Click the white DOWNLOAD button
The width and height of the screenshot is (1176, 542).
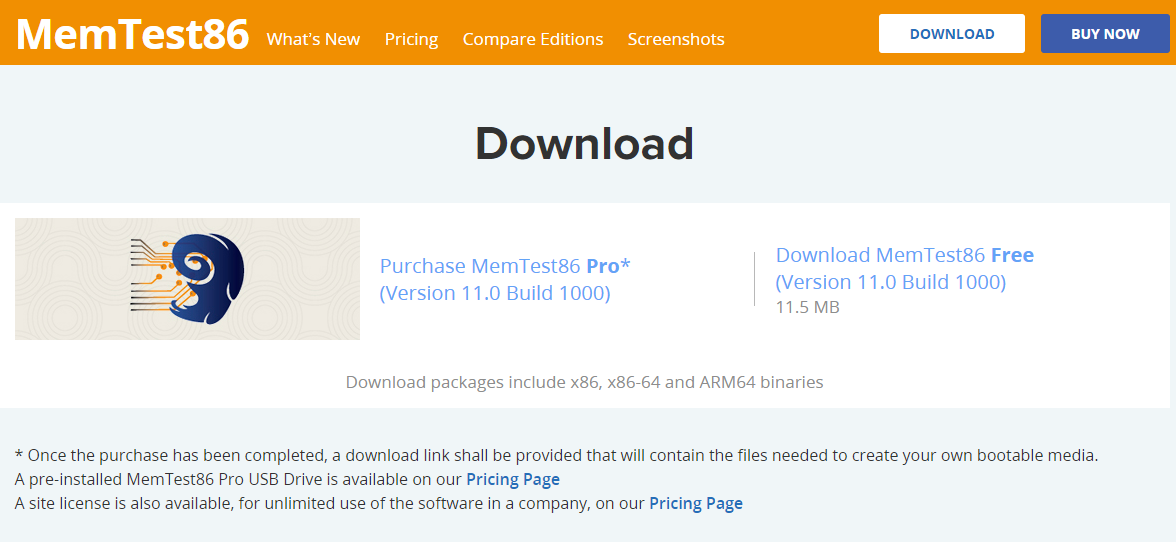pyautogui.click(x=952, y=34)
